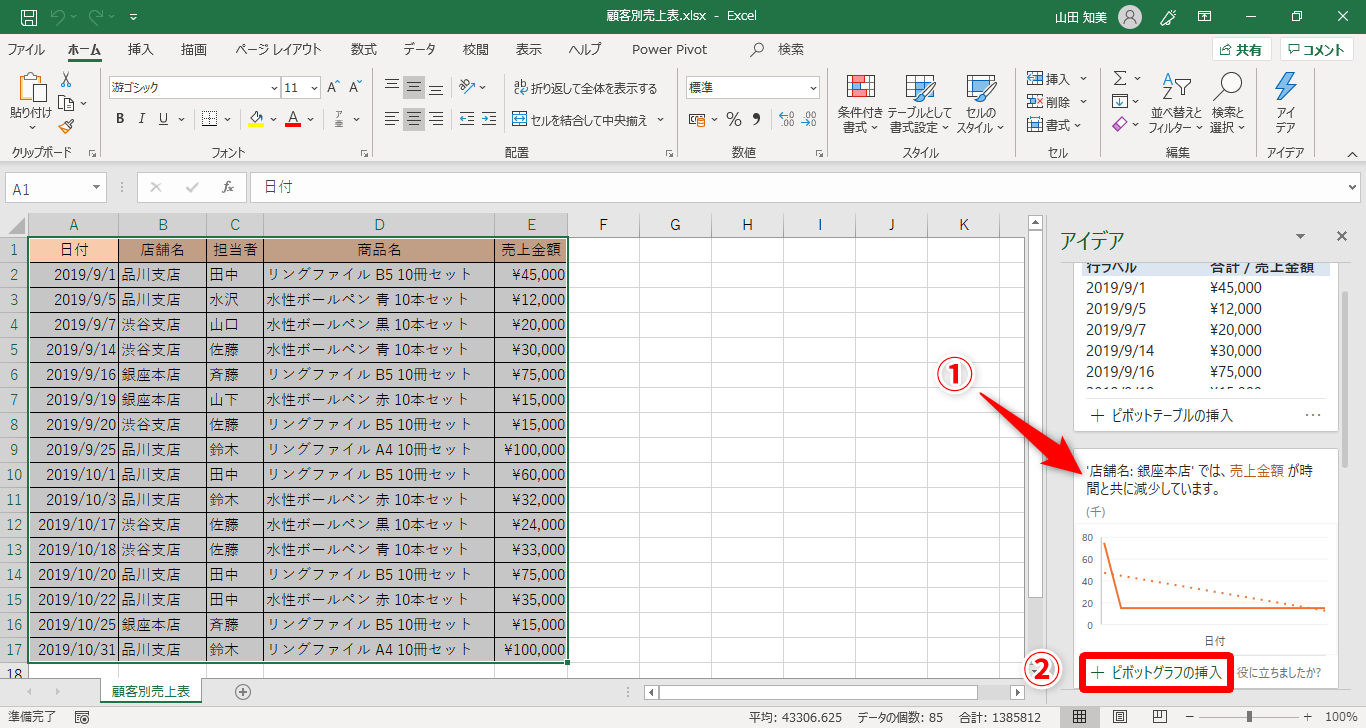Open 検索と選択 find and select menu

pyautogui.click(x=1228, y=103)
